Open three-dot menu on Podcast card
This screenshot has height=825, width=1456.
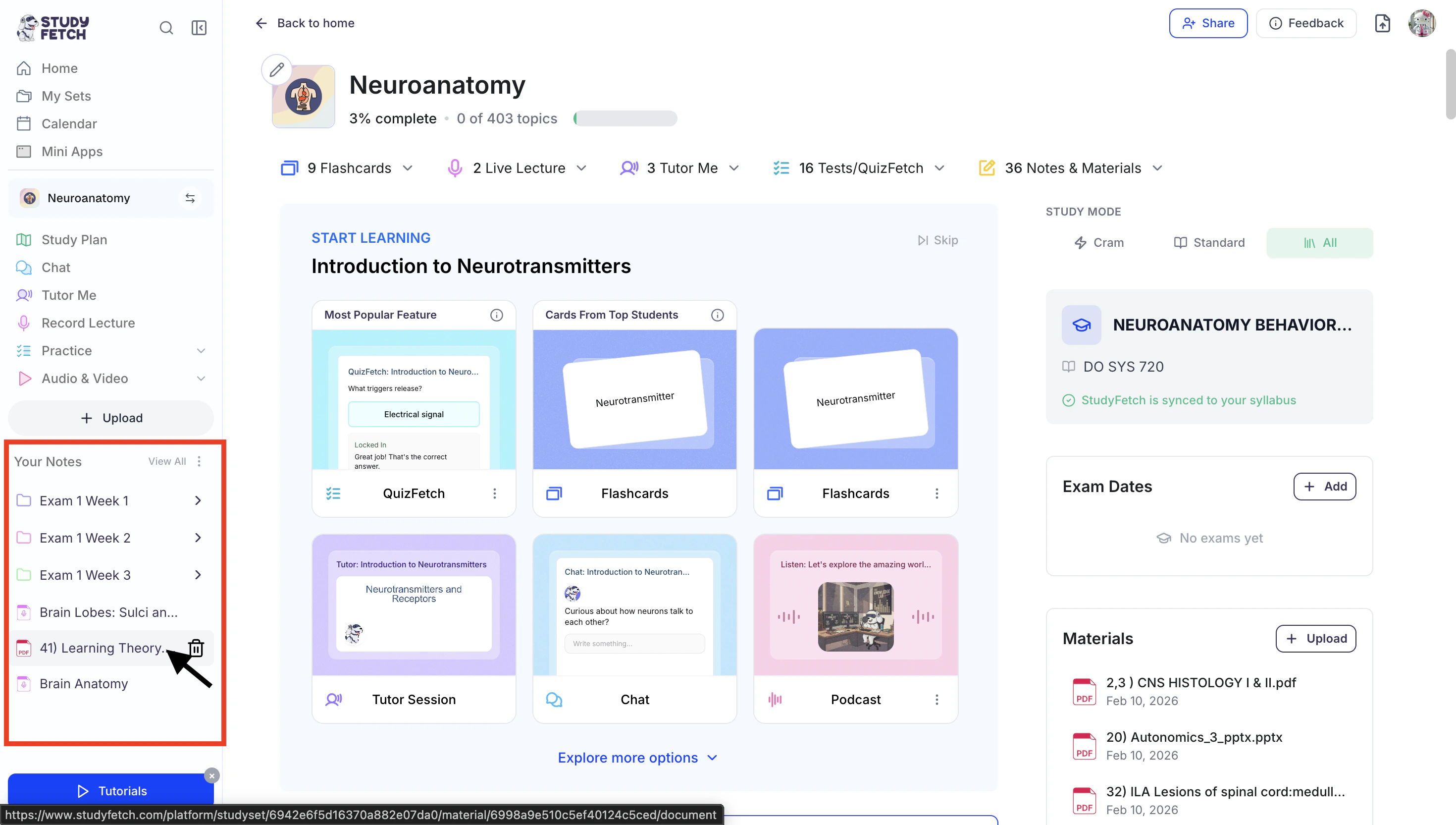(936, 700)
